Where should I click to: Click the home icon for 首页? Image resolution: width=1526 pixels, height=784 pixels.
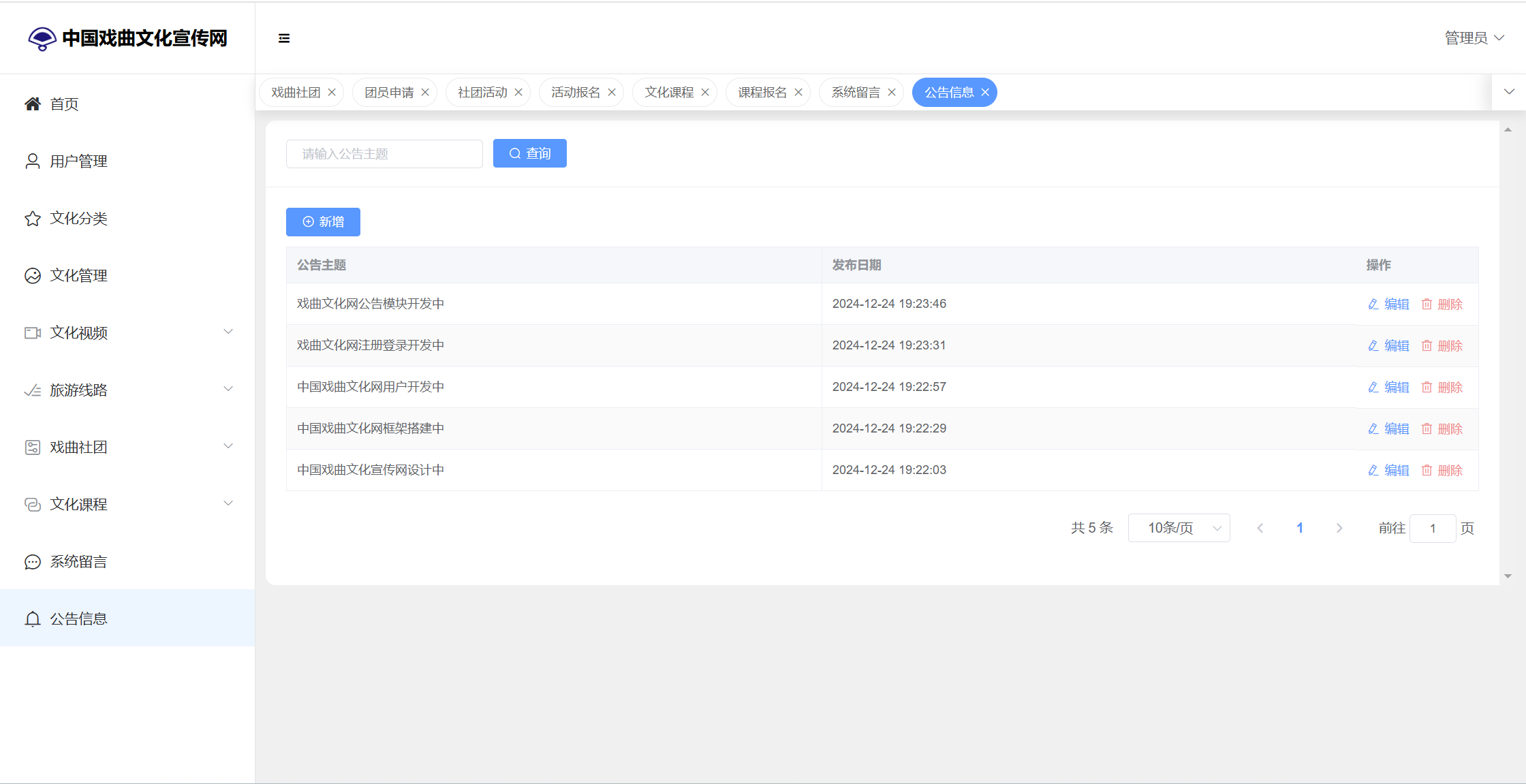click(33, 104)
